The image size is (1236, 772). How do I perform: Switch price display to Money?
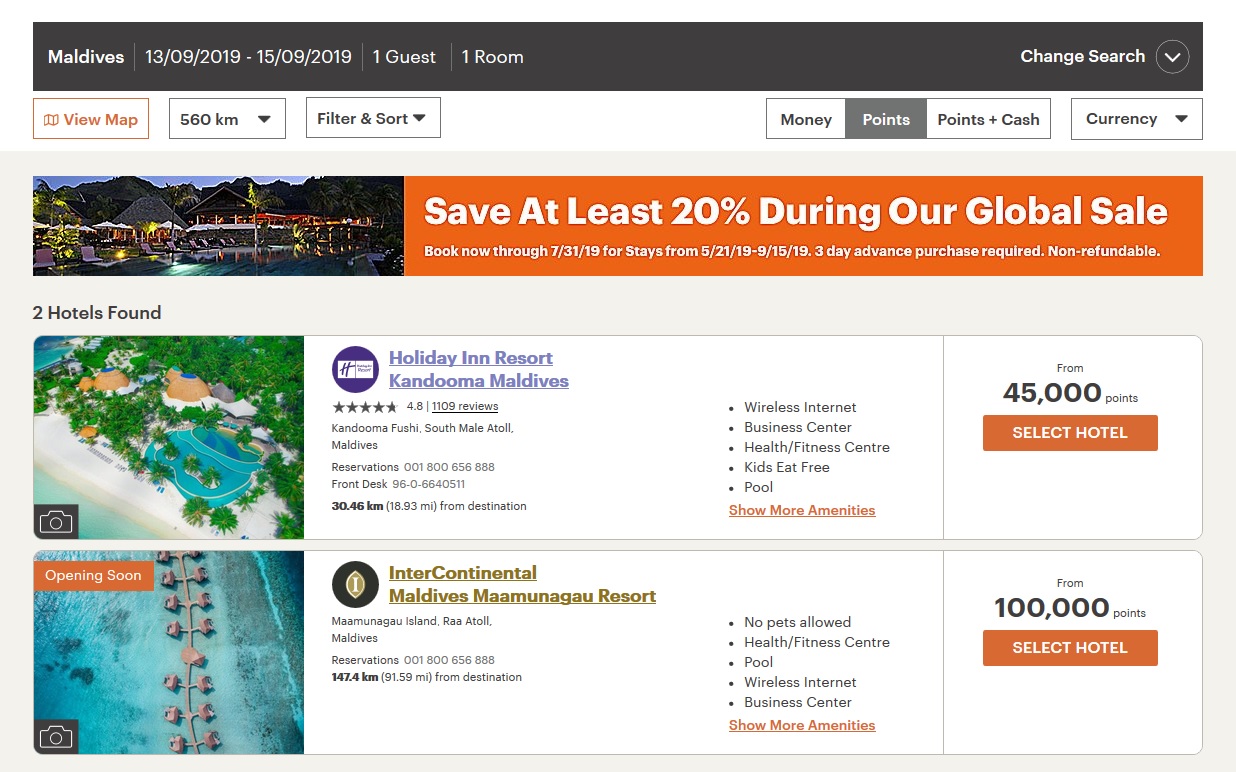(x=806, y=119)
